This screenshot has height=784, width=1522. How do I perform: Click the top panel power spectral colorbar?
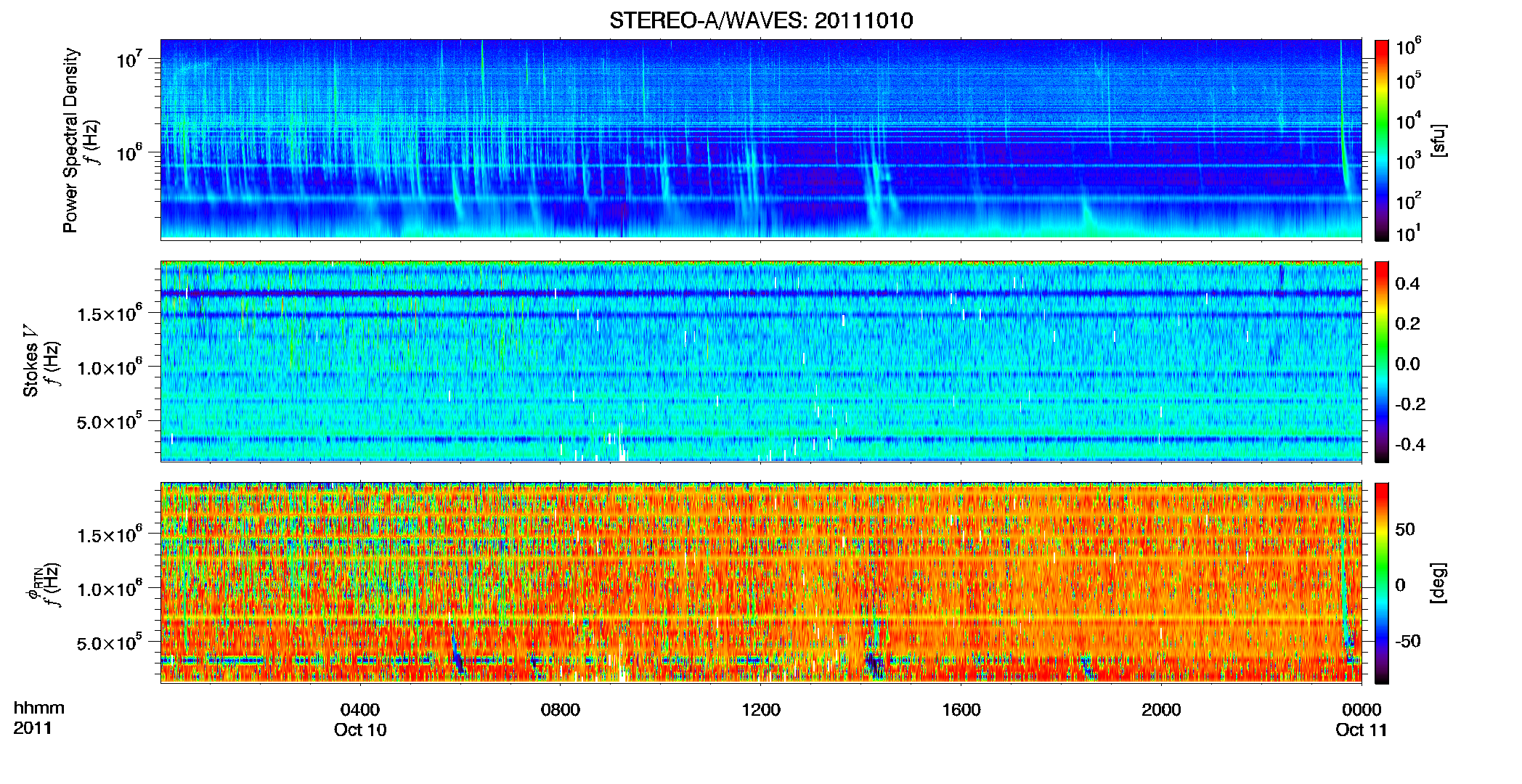[1382, 140]
